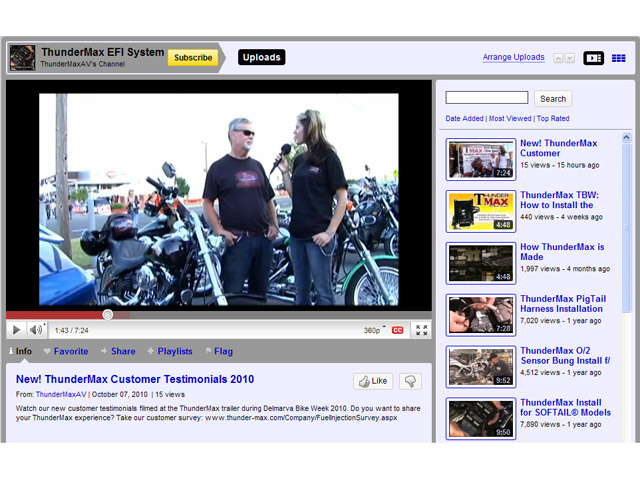Click the play button in the player
This screenshot has width=640, height=480.
coord(16,330)
